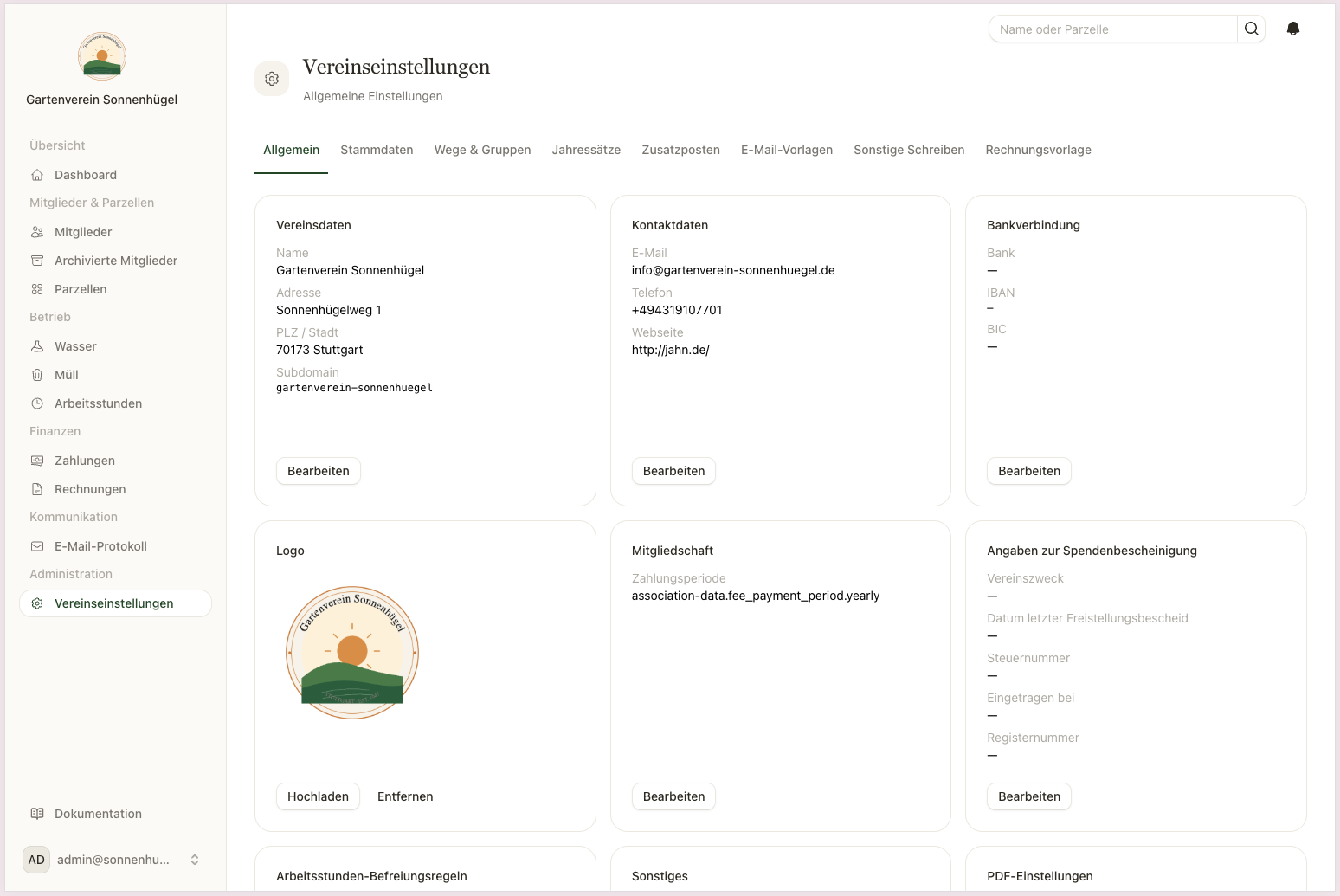Viewport: 1340px width, 896px height.
Task: Edit Mitgliedschaft with Bearbeiten button
Action: (x=674, y=796)
